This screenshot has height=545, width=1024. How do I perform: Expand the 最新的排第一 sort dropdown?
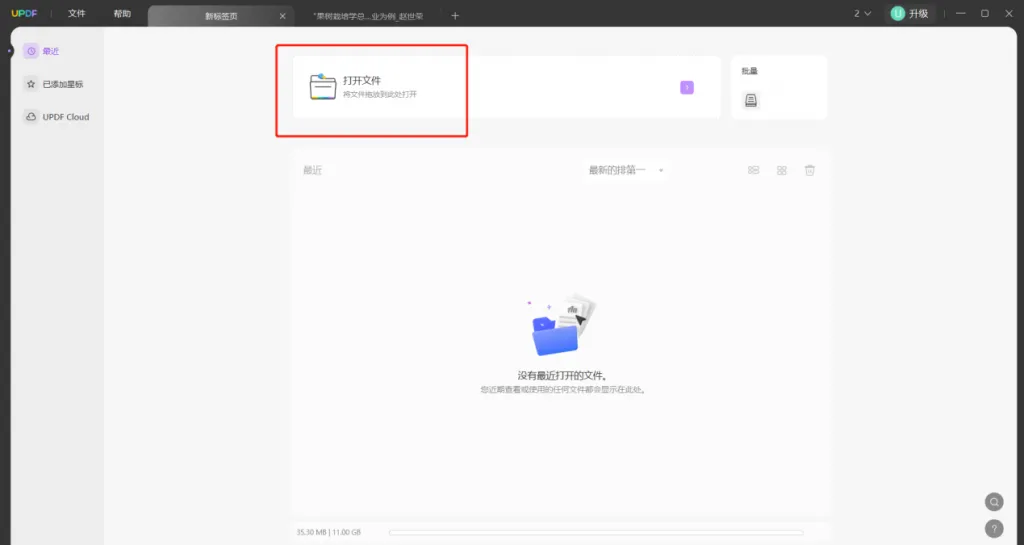[626, 170]
